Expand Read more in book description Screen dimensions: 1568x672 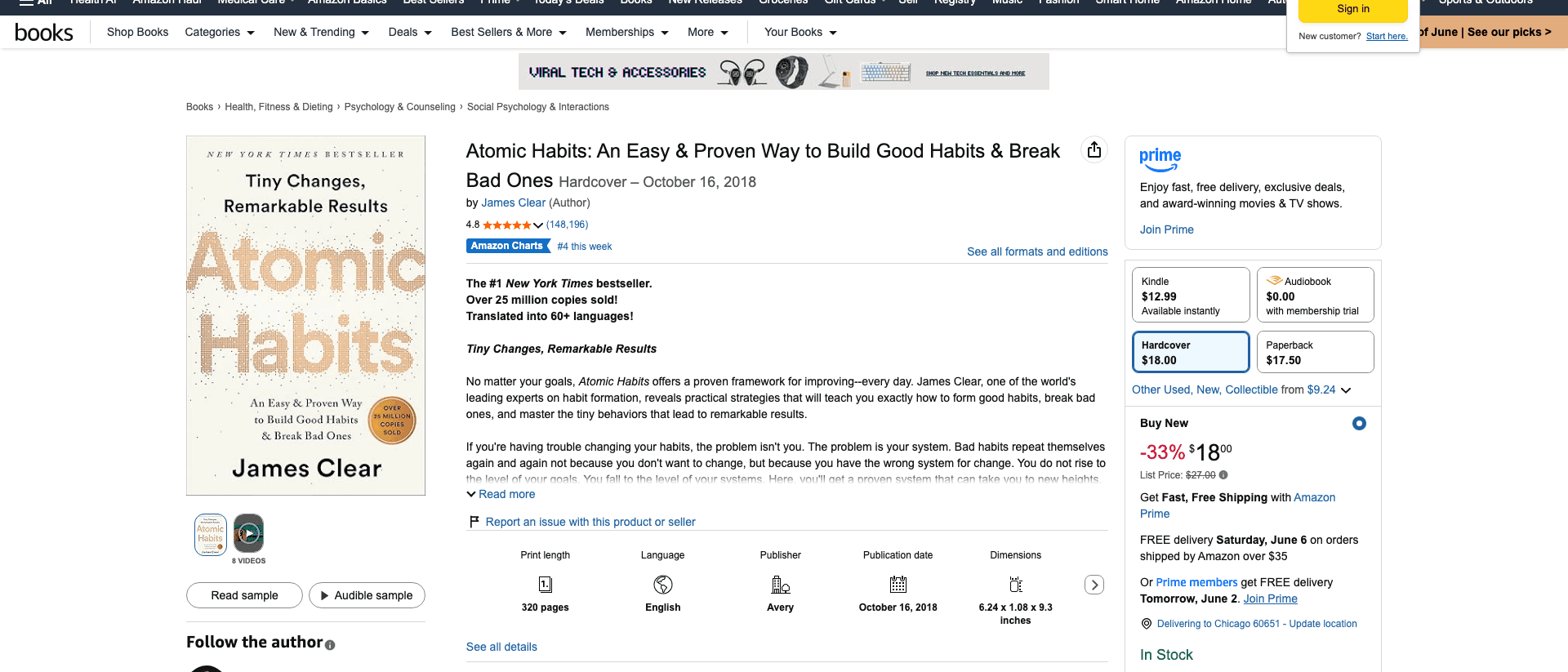click(x=501, y=494)
